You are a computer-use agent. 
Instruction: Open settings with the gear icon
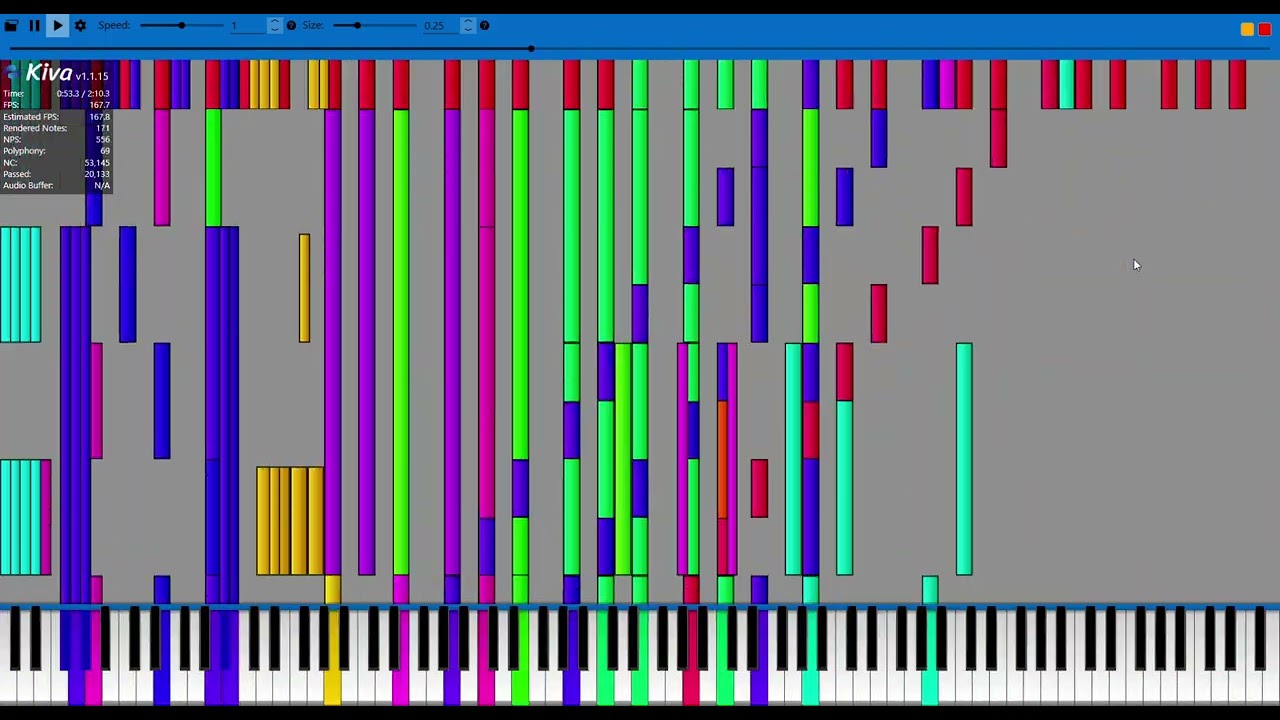[80, 26]
